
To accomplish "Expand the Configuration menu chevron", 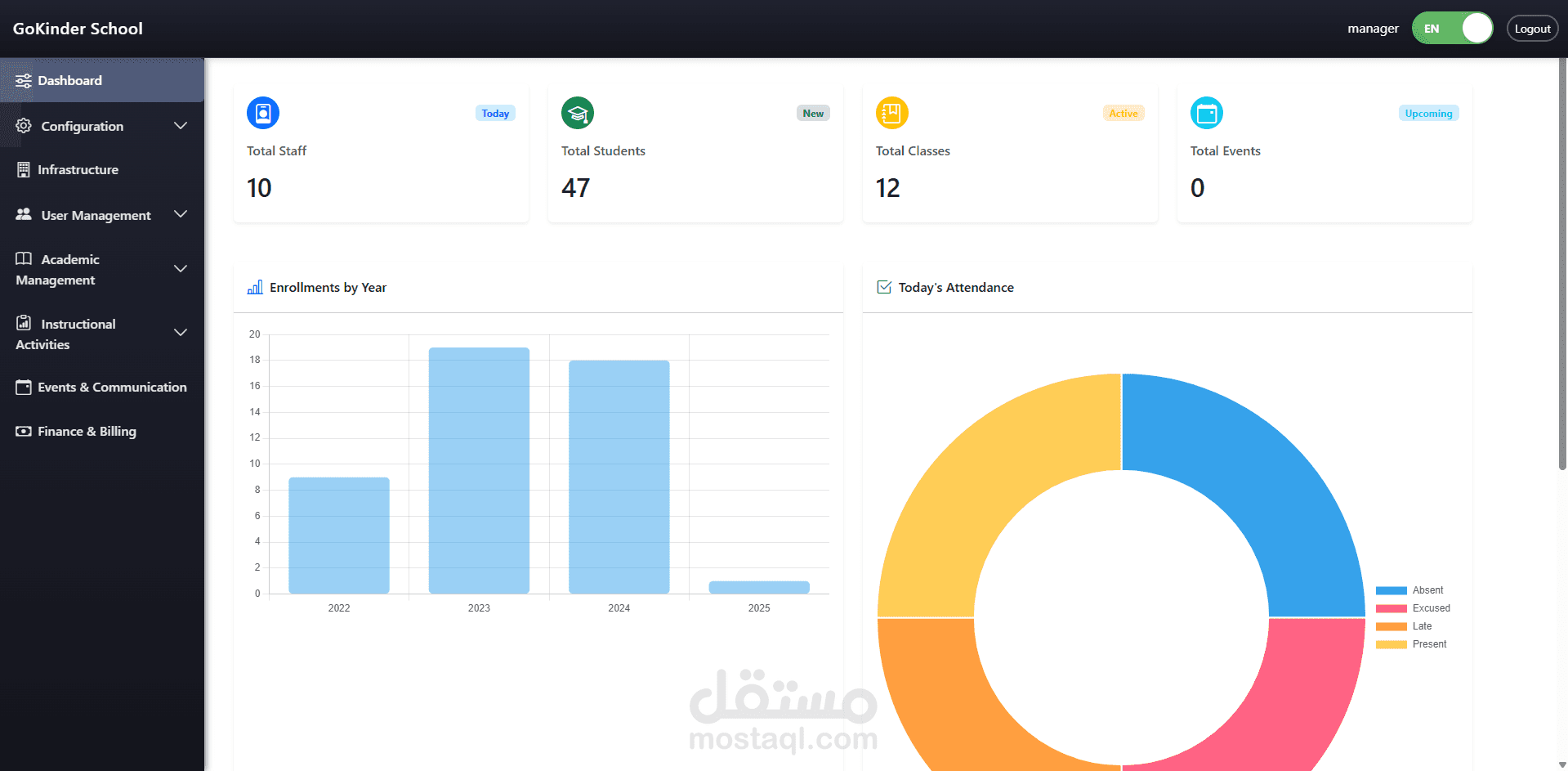I will click(181, 126).
